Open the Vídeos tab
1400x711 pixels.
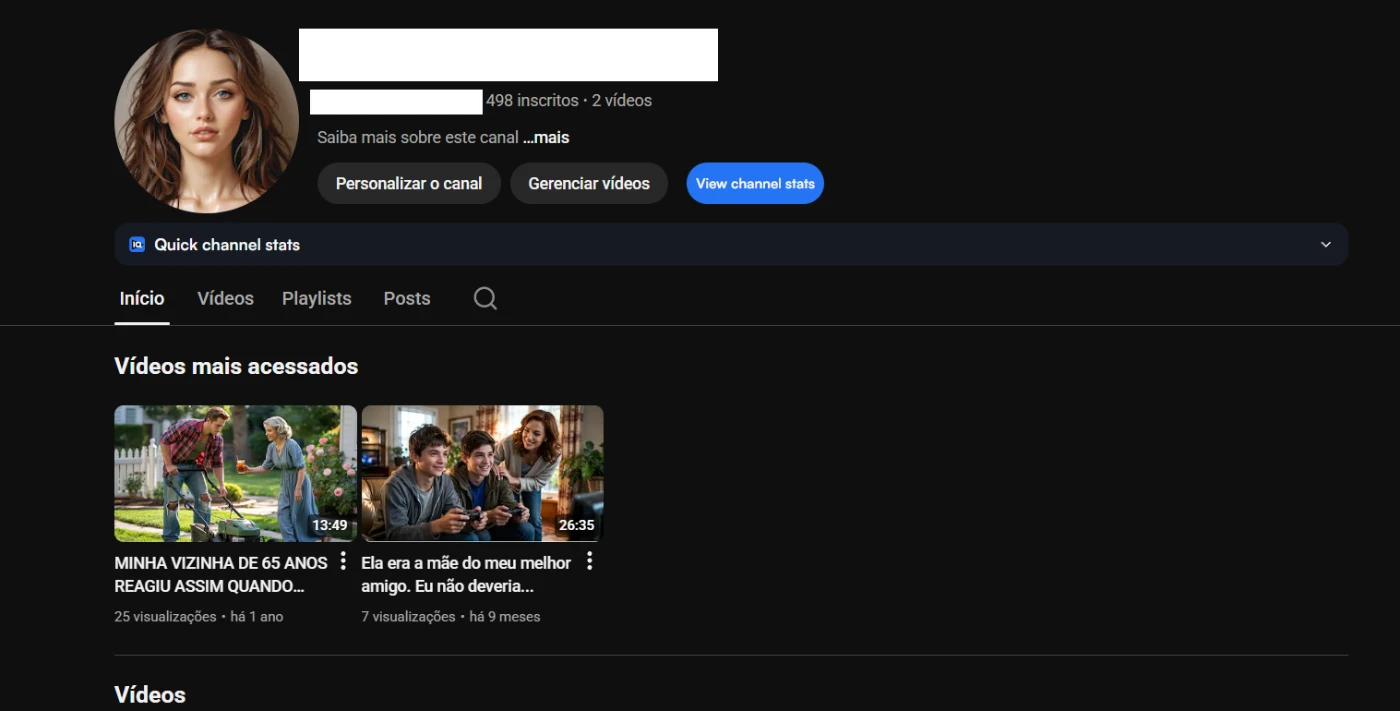click(225, 298)
